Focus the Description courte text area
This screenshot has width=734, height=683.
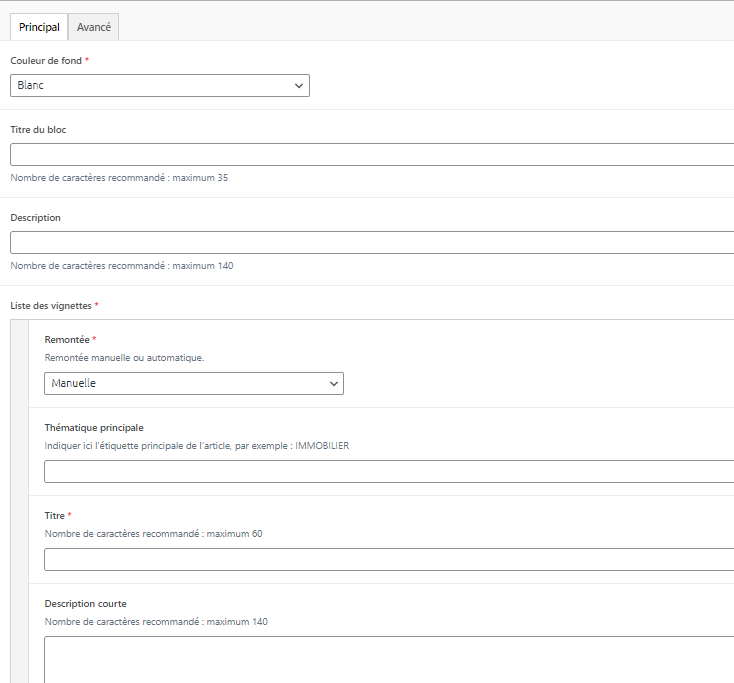coord(390,658)
